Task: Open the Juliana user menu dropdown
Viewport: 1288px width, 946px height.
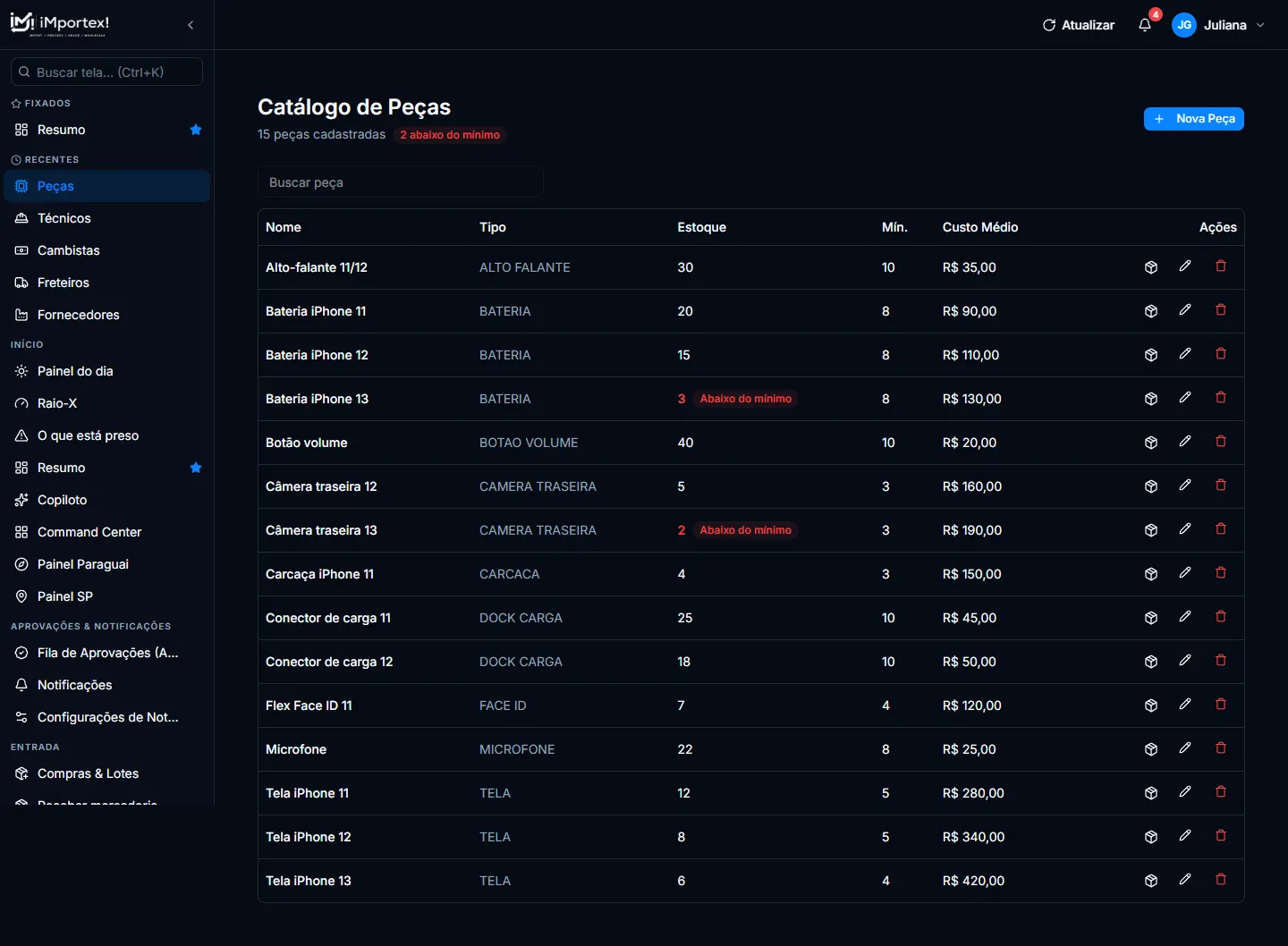Action: tap(1218, 25)
